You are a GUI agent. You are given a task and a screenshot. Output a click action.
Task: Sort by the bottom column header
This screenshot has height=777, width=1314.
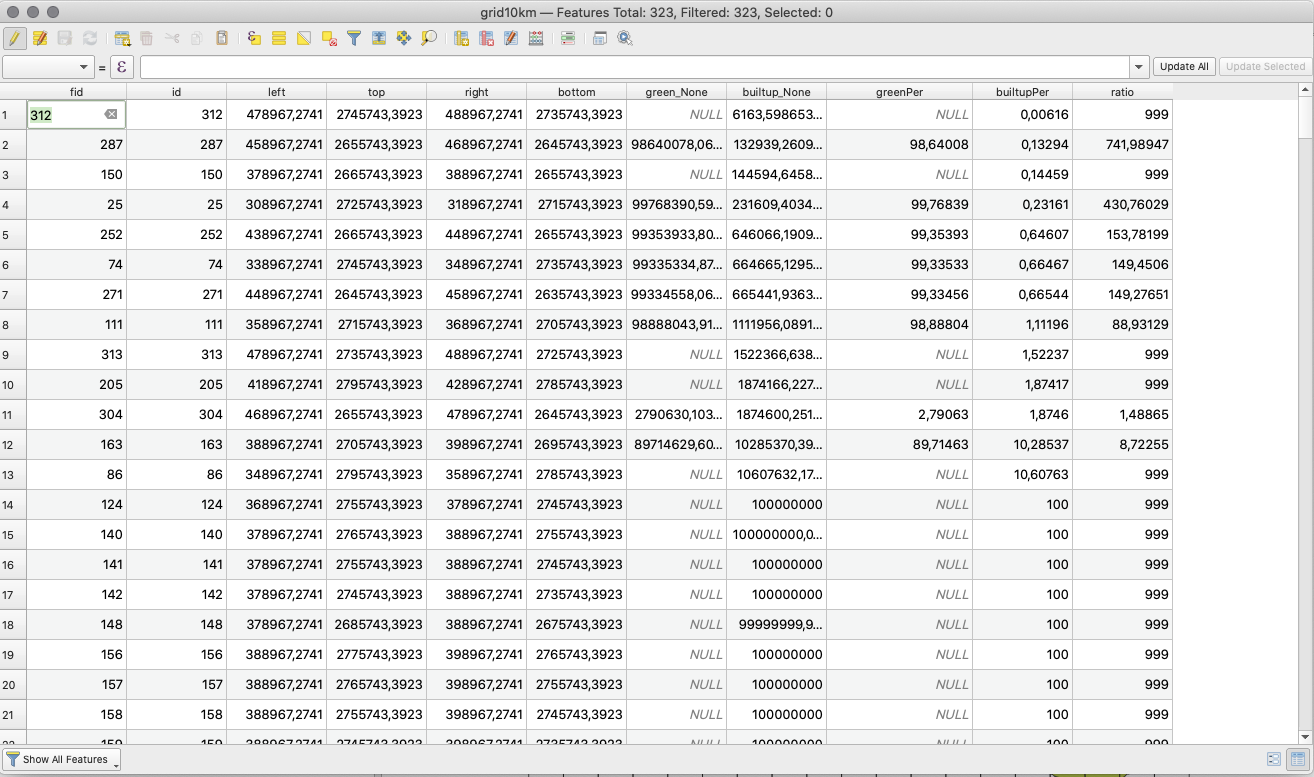tap(576, 92)
